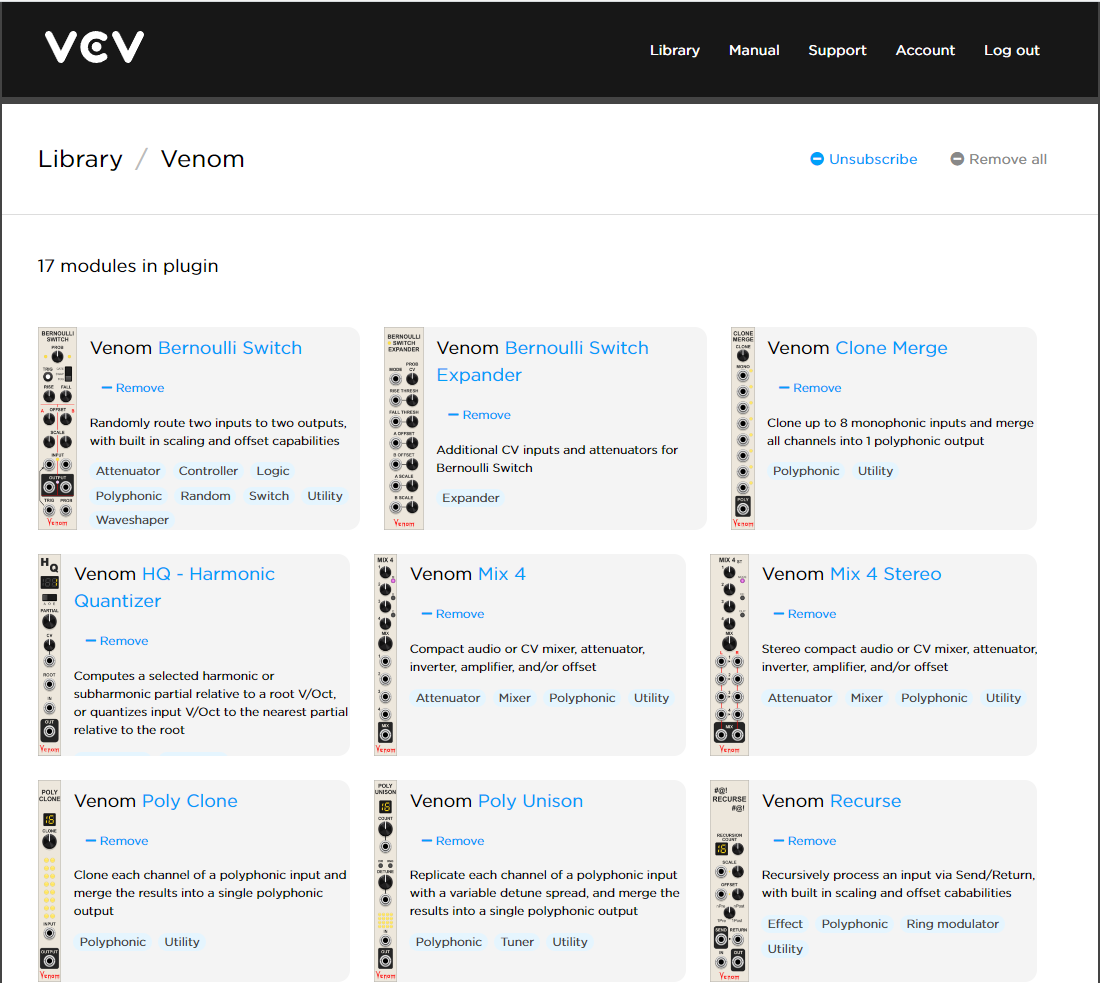This screenshot has width=1100, height=983.
Task: Click the Switch tag on Bernoulli Switch
Action: pos(269,495)
